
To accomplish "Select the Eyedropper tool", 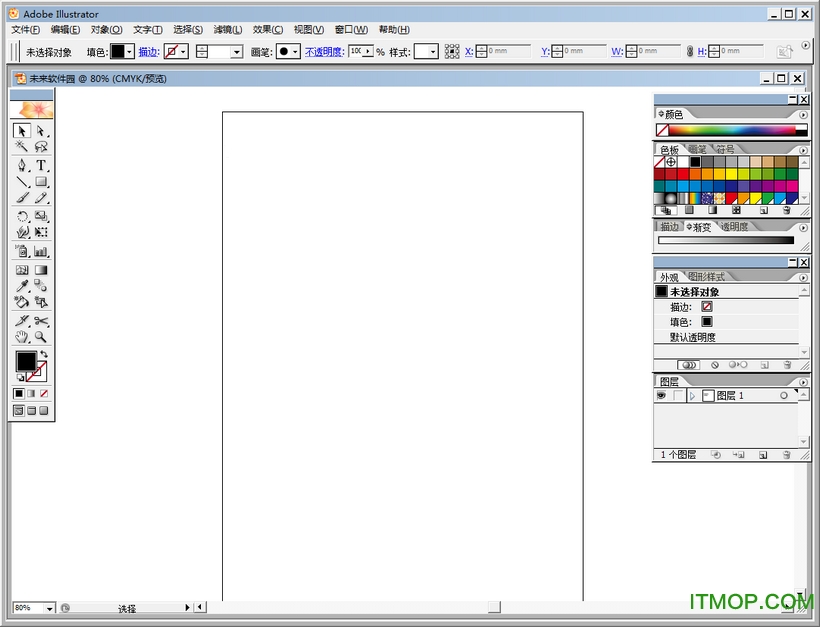I will (21, 286).
